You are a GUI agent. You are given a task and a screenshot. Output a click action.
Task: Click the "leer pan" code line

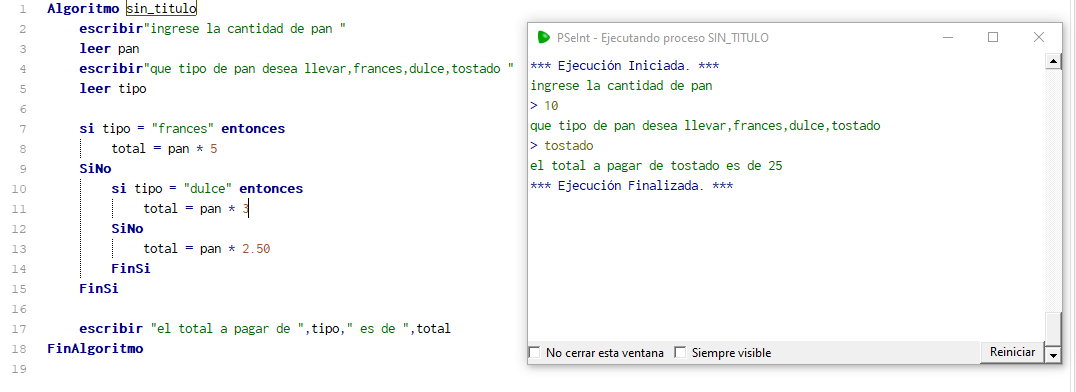[x=109, y=49]
